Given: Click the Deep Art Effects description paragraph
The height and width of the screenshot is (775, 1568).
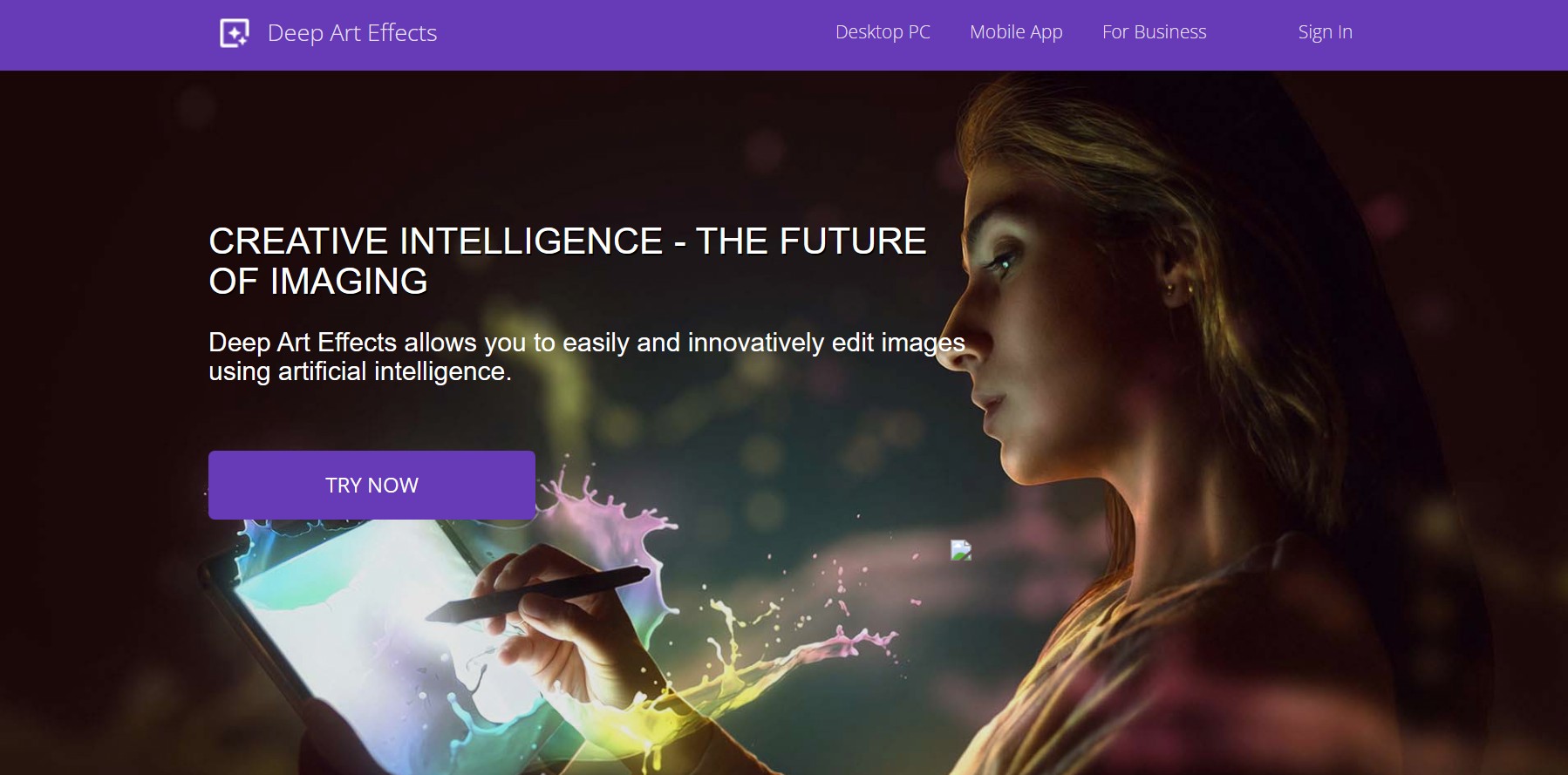Looking at the screenshot, I should click(587, 357).
